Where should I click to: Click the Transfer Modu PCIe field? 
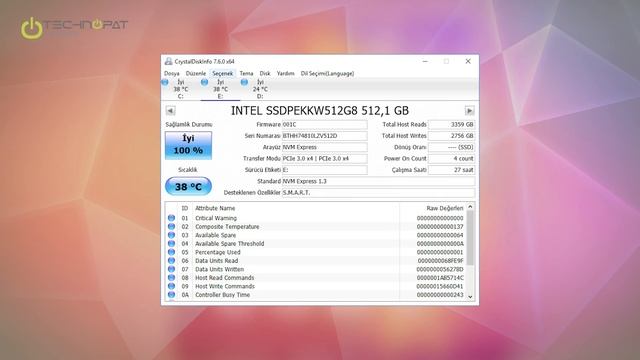click(x=324, y=158)
